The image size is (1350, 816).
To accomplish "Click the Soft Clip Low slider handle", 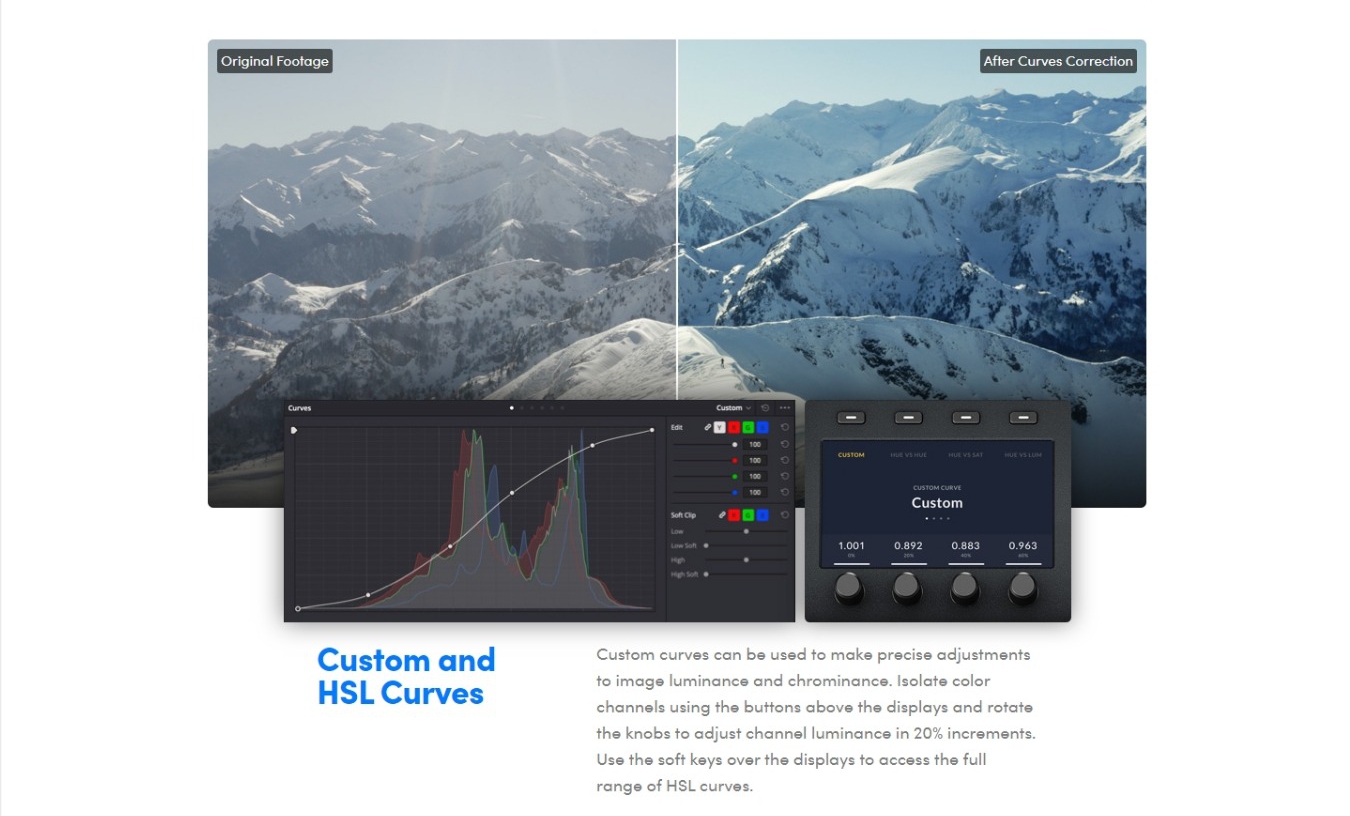I will click(x=746, y=532).
